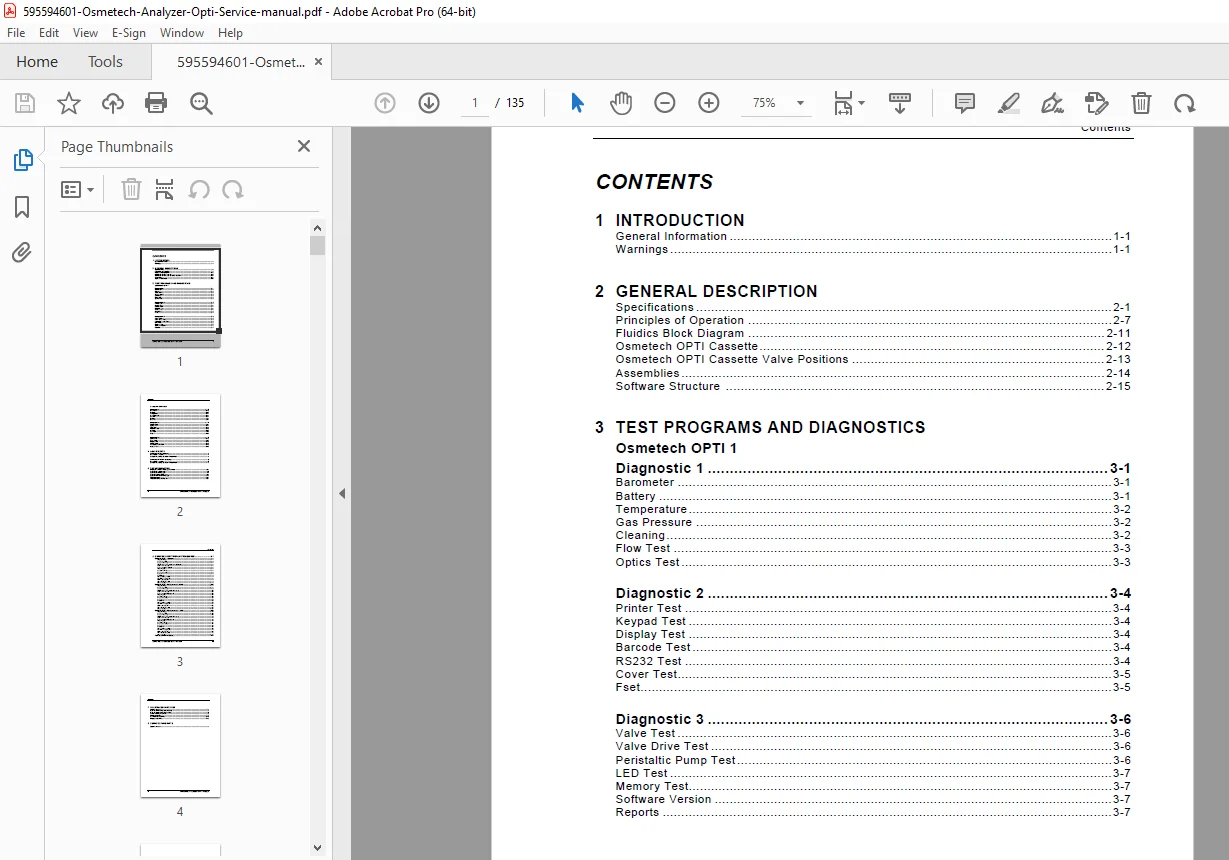Image resolution: width=1229 pixels, height=860 pixels.
Task: Rotate the page with the toolbar rotate icon
Action: [1185, 103]
